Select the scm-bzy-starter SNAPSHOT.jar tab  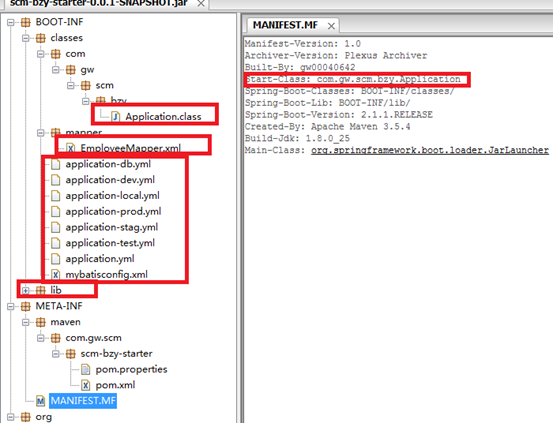pos(99,4)
